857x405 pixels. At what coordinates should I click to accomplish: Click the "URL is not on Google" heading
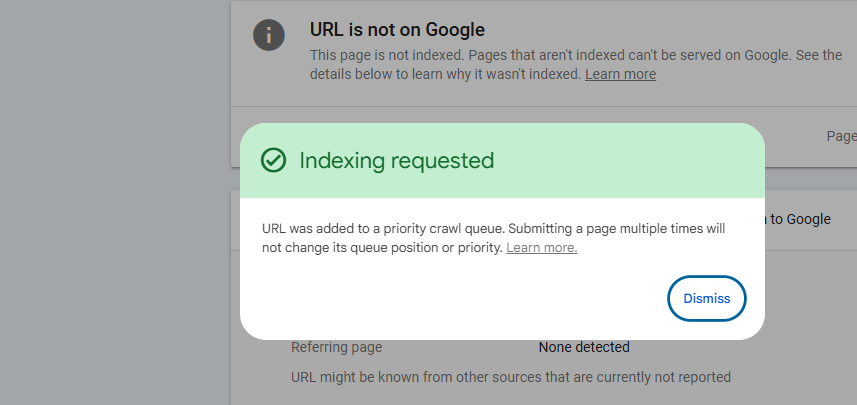[x=397, y=30]
